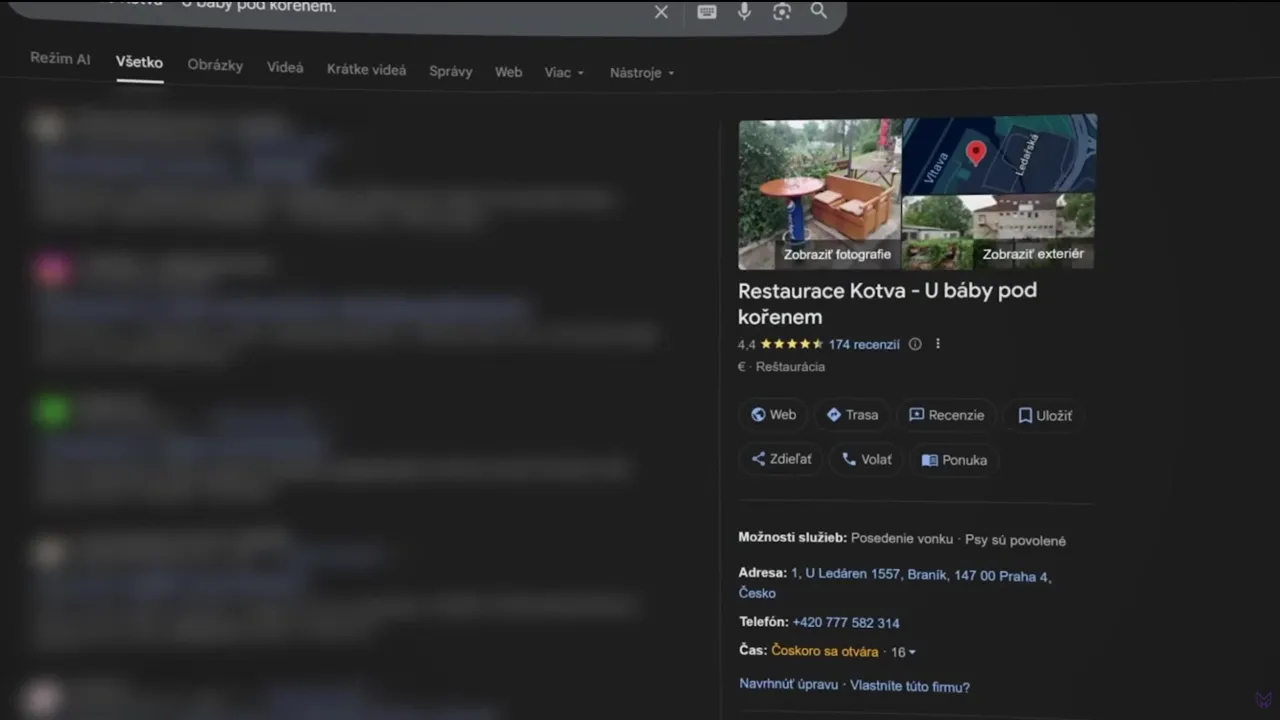Open the three-dot more options menu

tap(938, 344)
